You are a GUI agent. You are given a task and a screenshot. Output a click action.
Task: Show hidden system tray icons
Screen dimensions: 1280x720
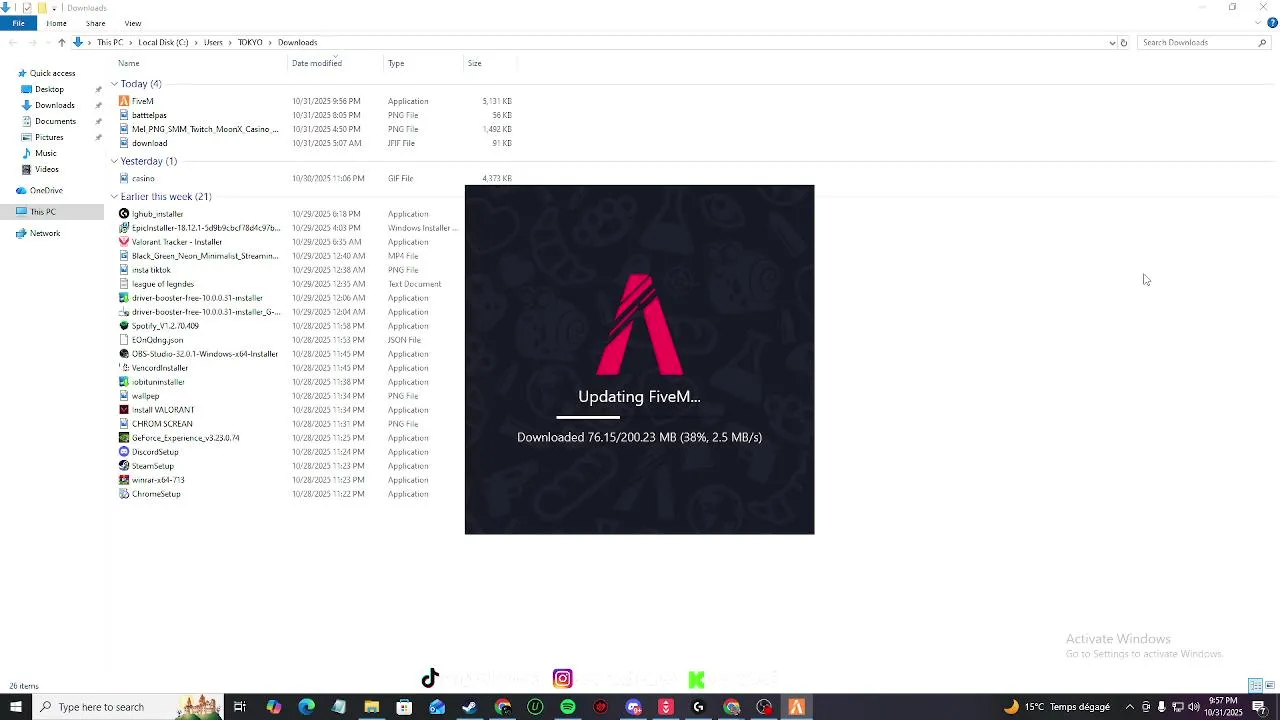pos(1130,707)
